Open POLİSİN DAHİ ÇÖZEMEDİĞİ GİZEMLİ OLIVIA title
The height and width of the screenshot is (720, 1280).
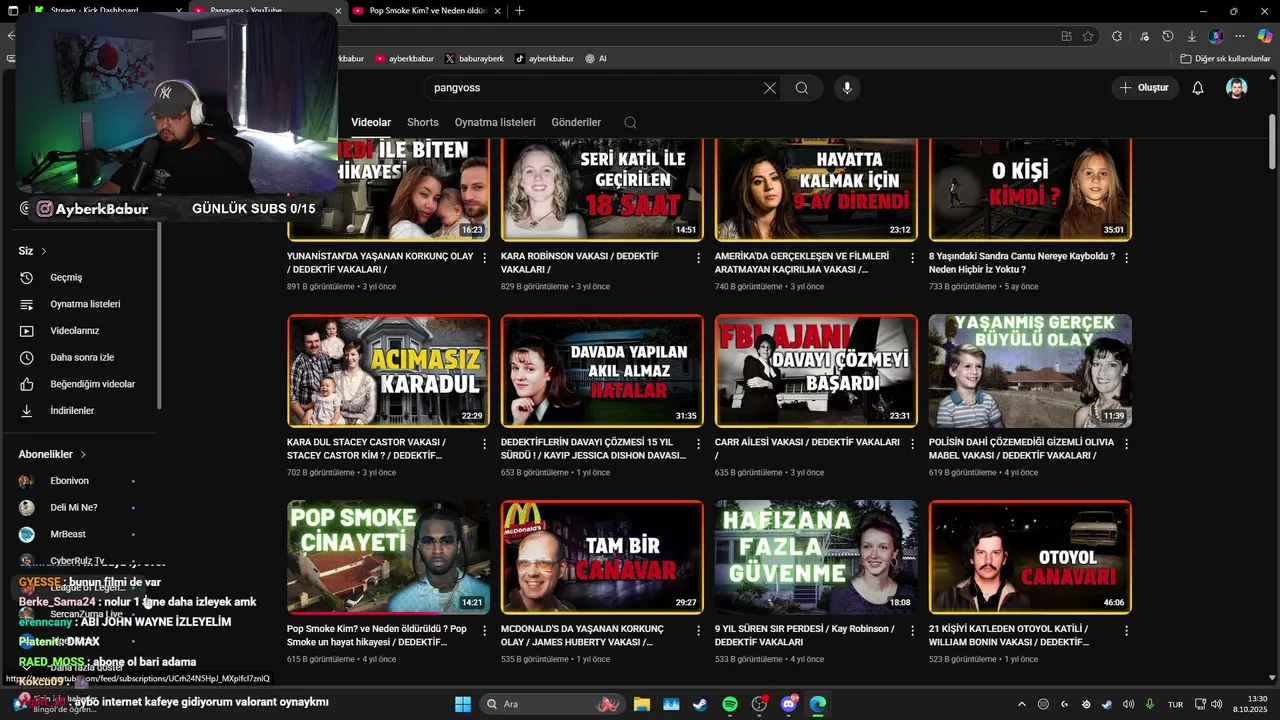[1021, 448]
